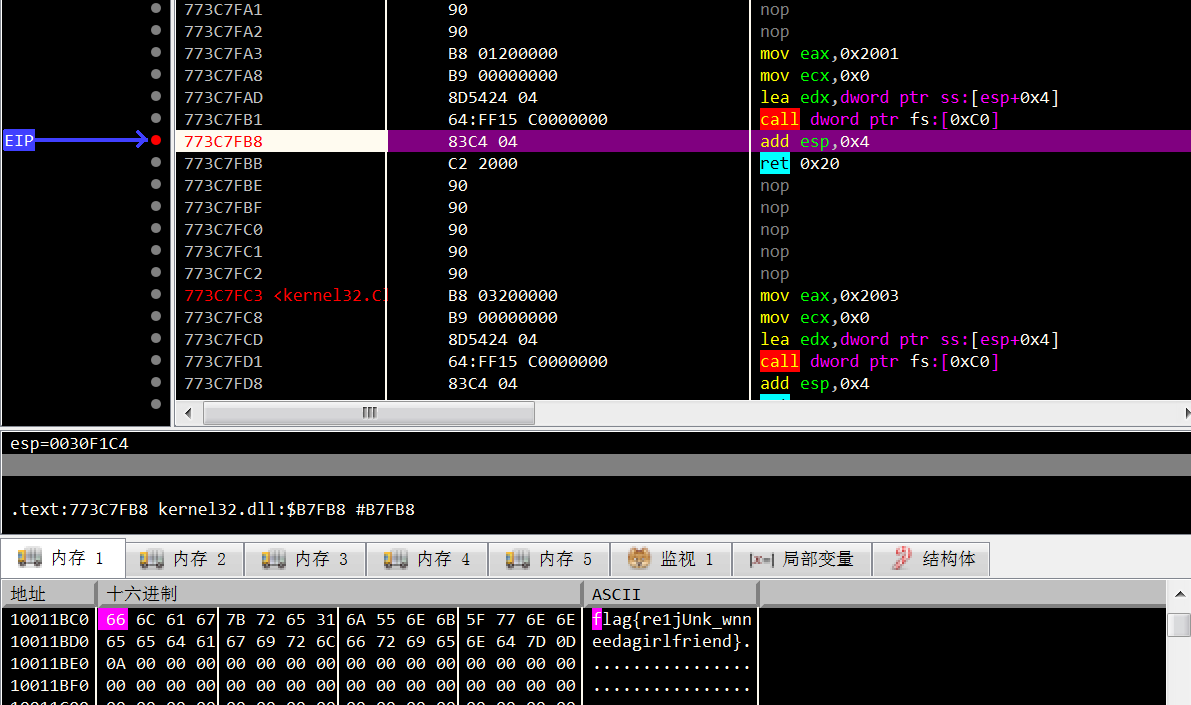Click the memory dump scroll-up arrow
The width and height of the screenshot is (1191, 705).
click(1179, 594)
